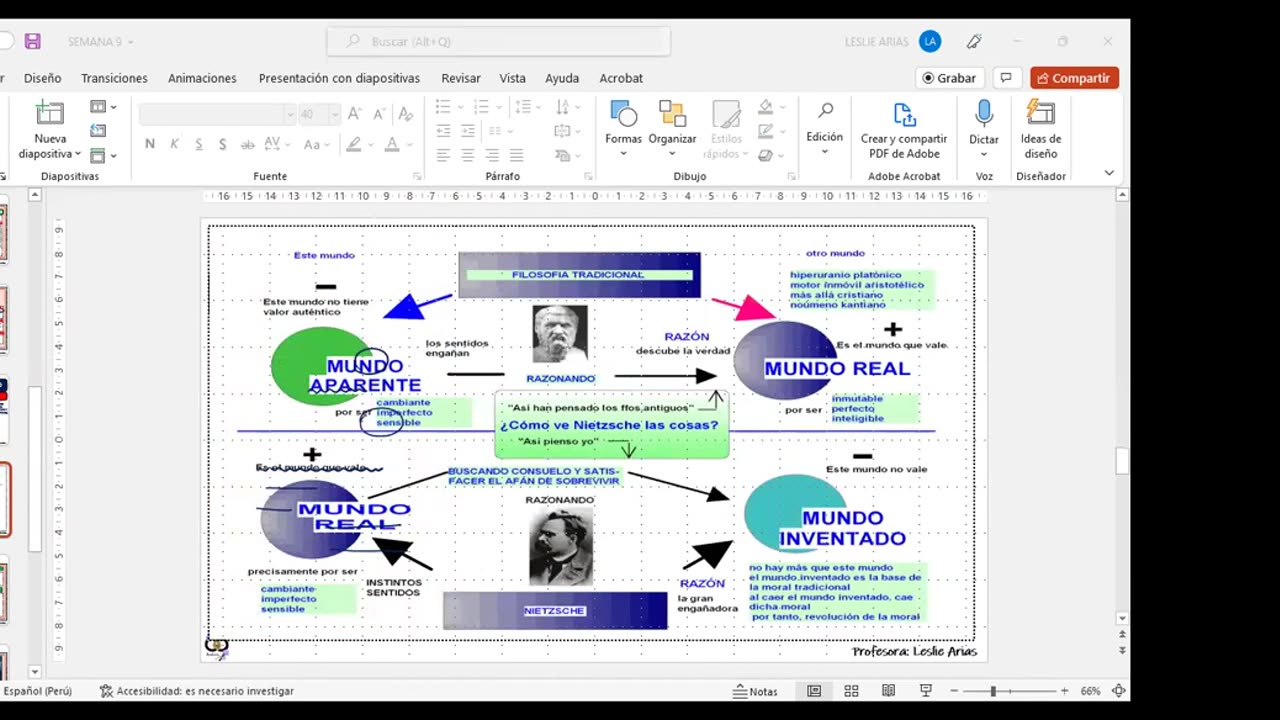Click the reset slide (Restablecer) icon

(98, 131)
